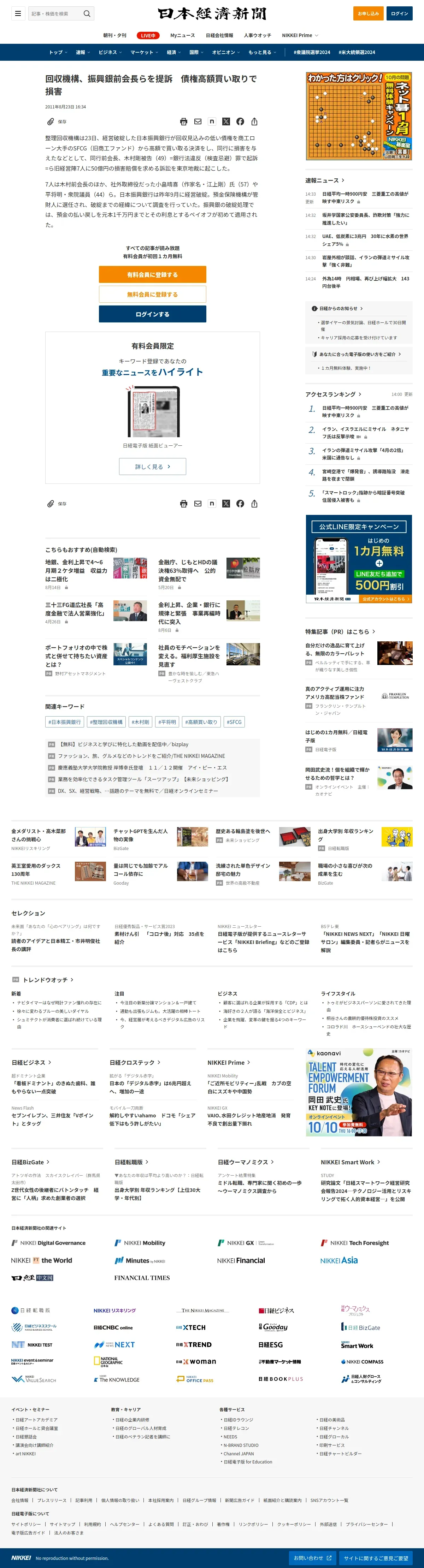The width and height of the screenshot is (424, 1568).
Task: Expand the オピニオン navigation dropdown
Action: (x=226, y=52)
